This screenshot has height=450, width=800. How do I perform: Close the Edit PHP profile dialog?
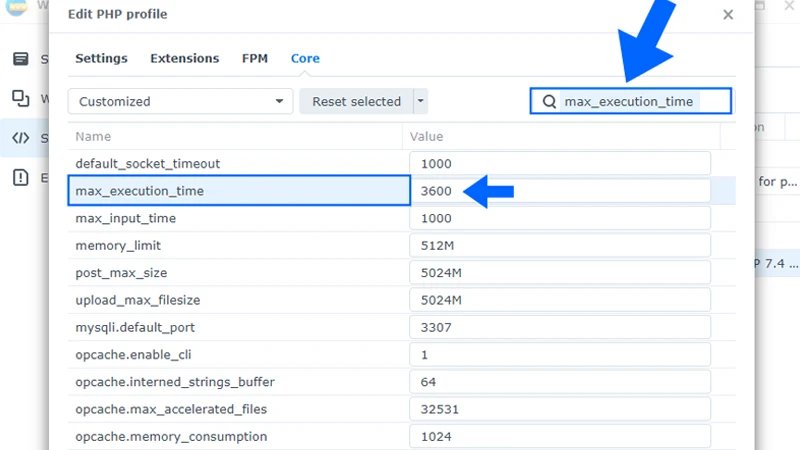728,15
